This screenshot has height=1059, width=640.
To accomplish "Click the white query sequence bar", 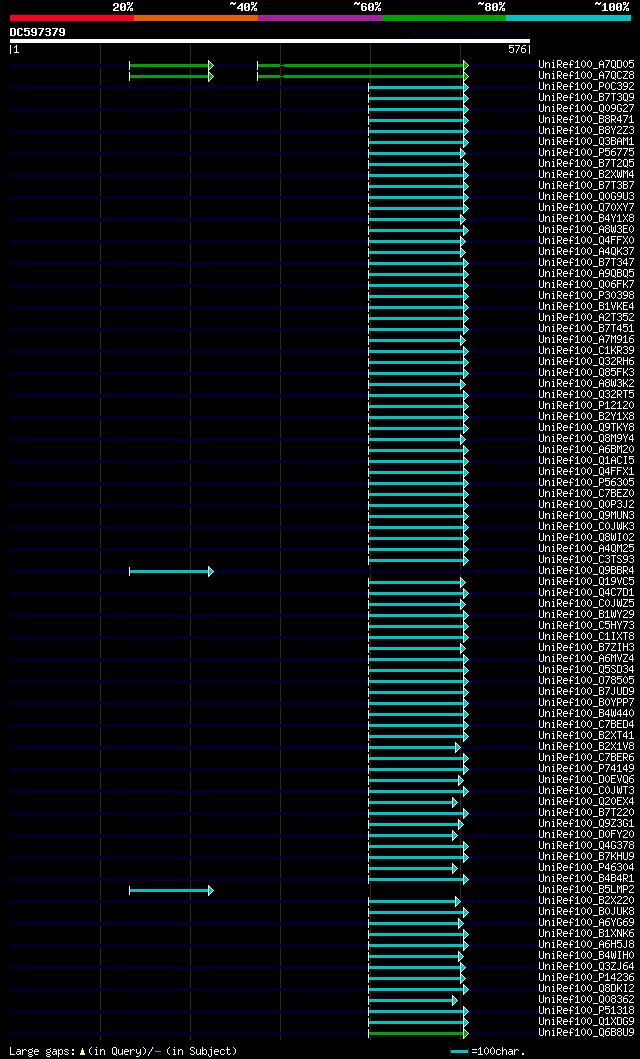I will click(x=269, y=41).
